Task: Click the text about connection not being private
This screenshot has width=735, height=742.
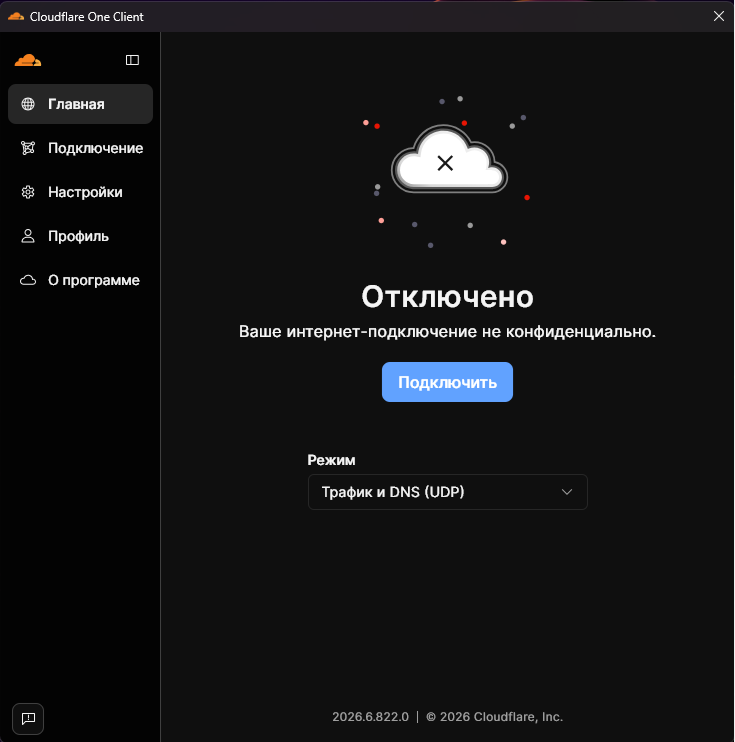Action: pyautogui.click(x=447, y=331)
